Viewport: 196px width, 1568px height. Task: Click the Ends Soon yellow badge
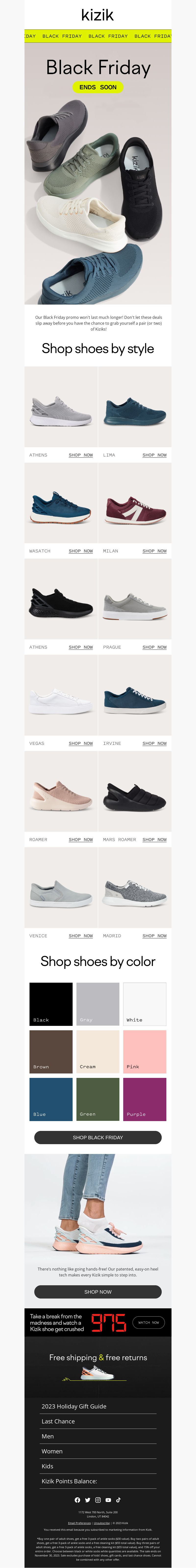pyautogui.click(x=98, y=87)
